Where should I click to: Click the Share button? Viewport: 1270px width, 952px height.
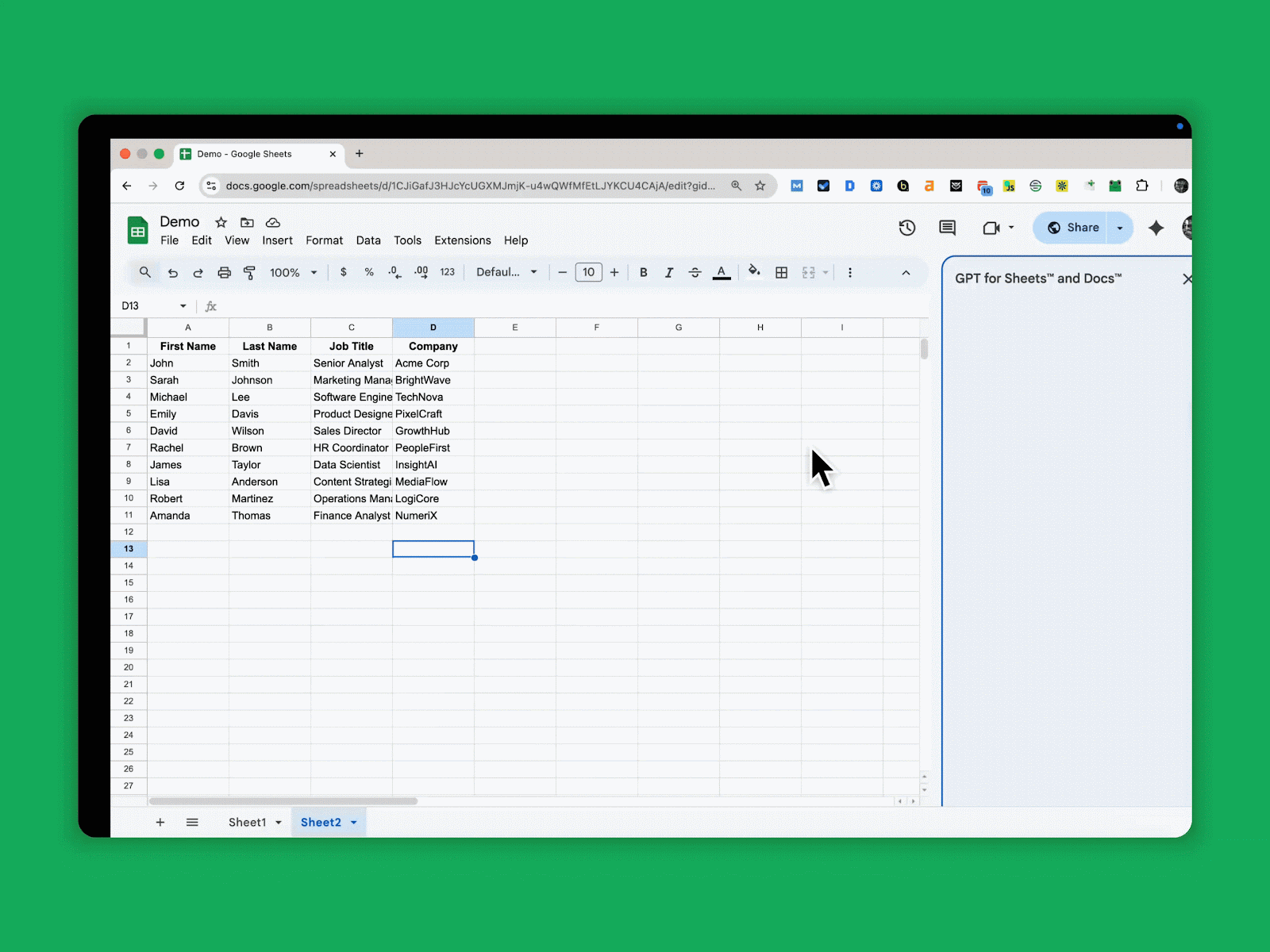[1077, 228]
